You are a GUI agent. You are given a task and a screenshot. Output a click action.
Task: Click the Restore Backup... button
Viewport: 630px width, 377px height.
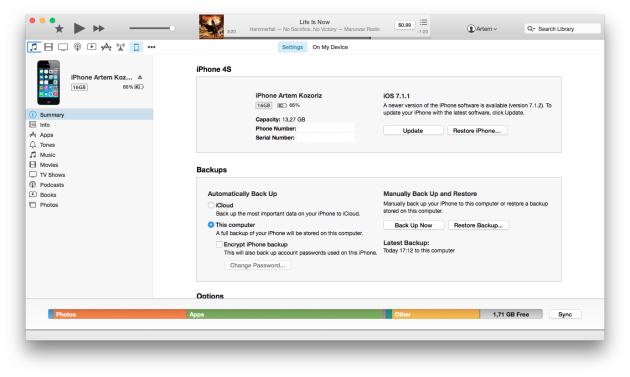click(x=478, y=225)
